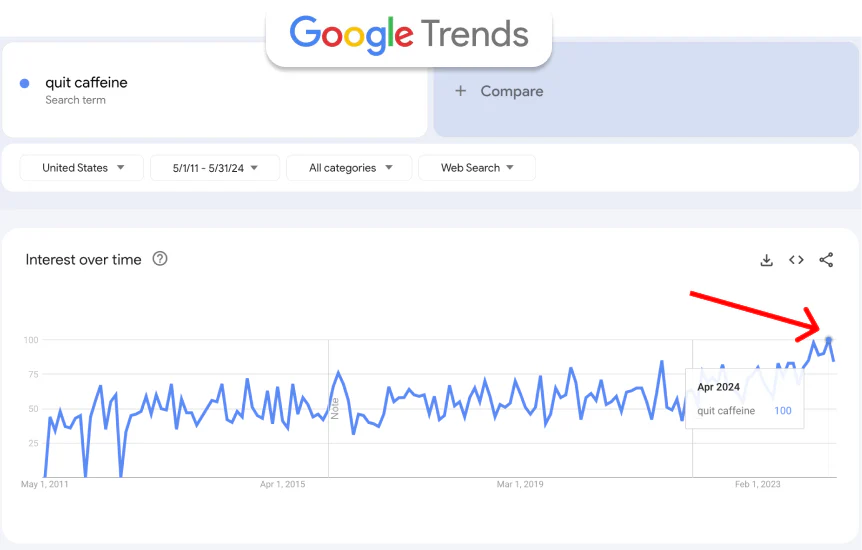
Task: Expand the All categories dropdown
Action: tap(349, 168)
